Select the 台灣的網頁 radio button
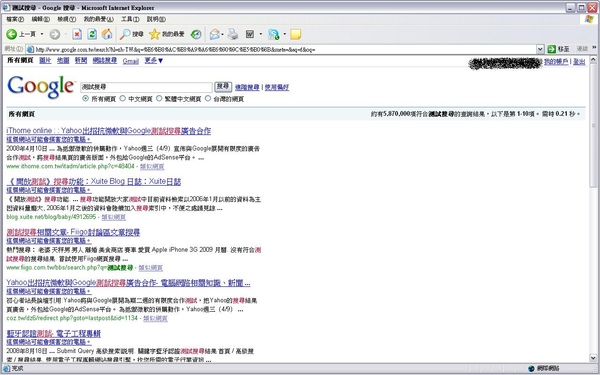This screenshot has height=375, width=600. tap(208, 99)
